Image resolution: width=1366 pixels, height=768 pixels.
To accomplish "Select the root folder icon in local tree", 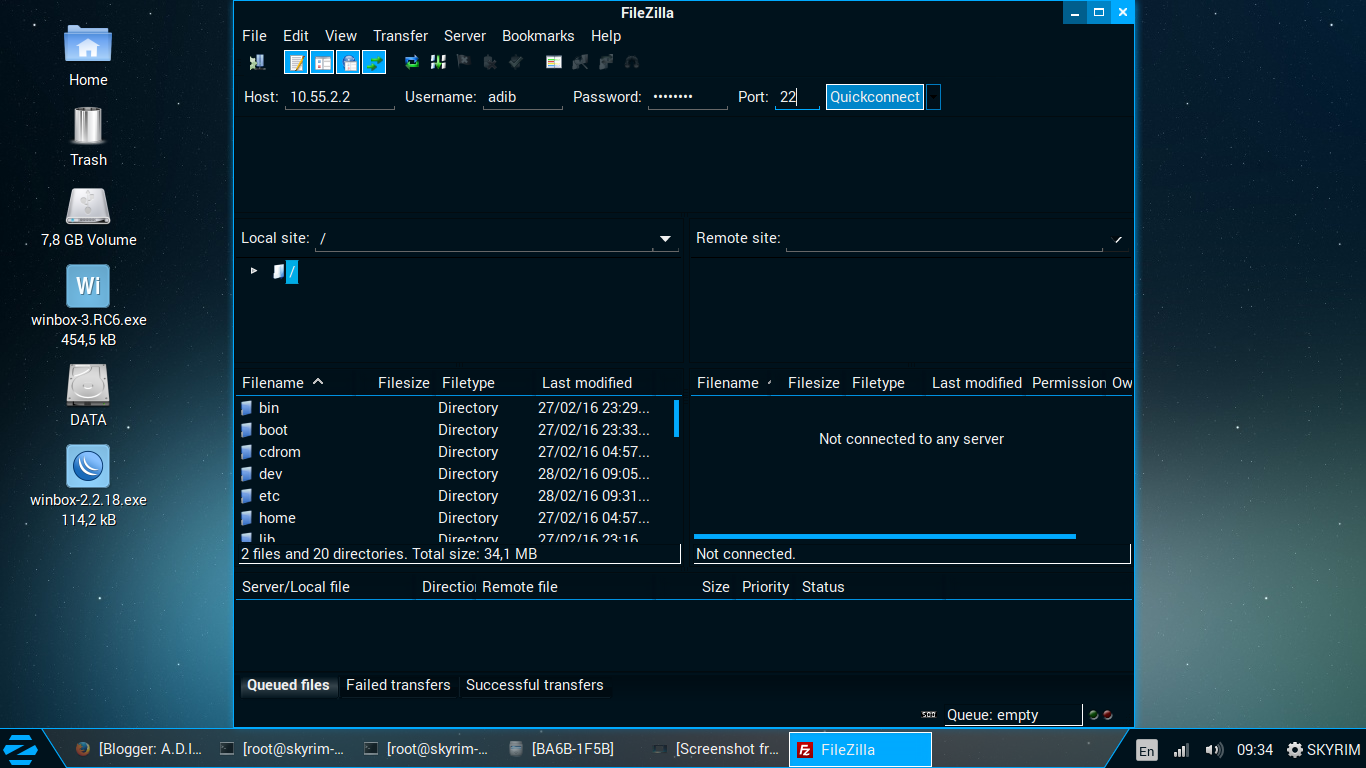I will coord(278,271).
